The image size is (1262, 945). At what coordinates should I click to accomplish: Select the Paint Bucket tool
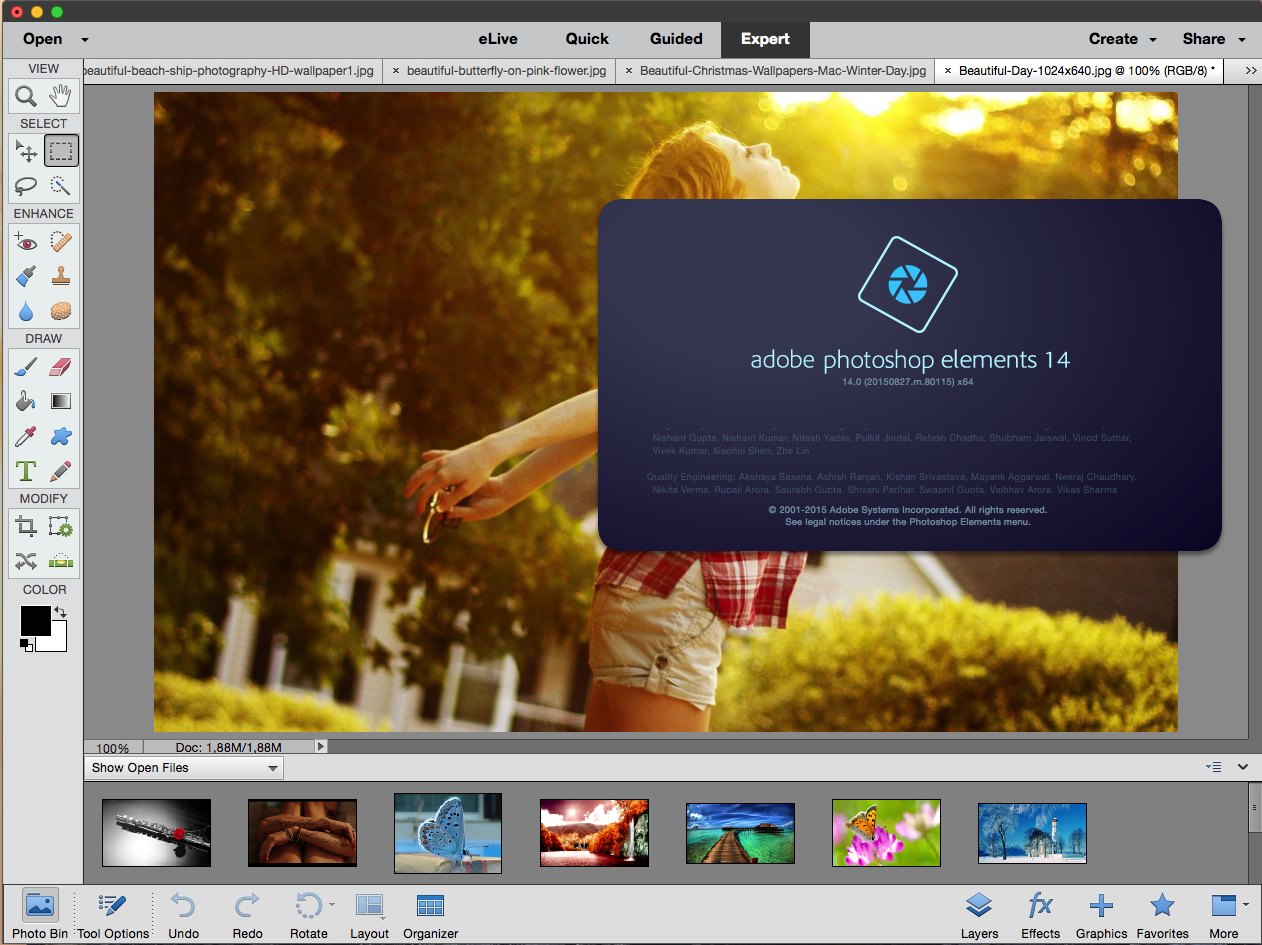click(26, 402)
